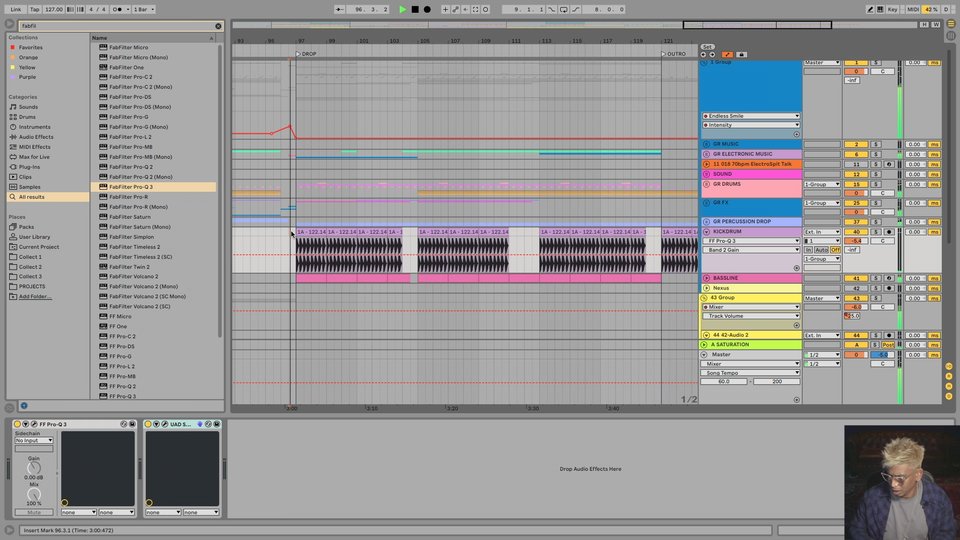Click the Capture MIDI icon

(476, 9)
